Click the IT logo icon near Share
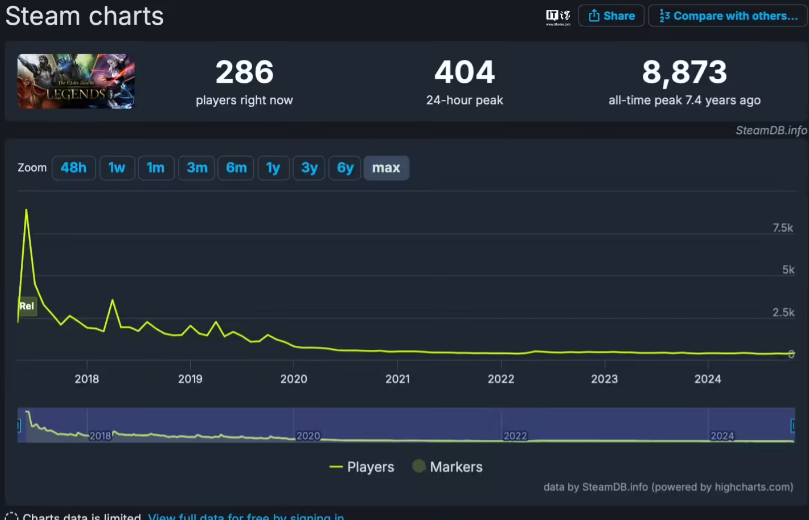Screen dimensions: 809x520 (558, 17)
